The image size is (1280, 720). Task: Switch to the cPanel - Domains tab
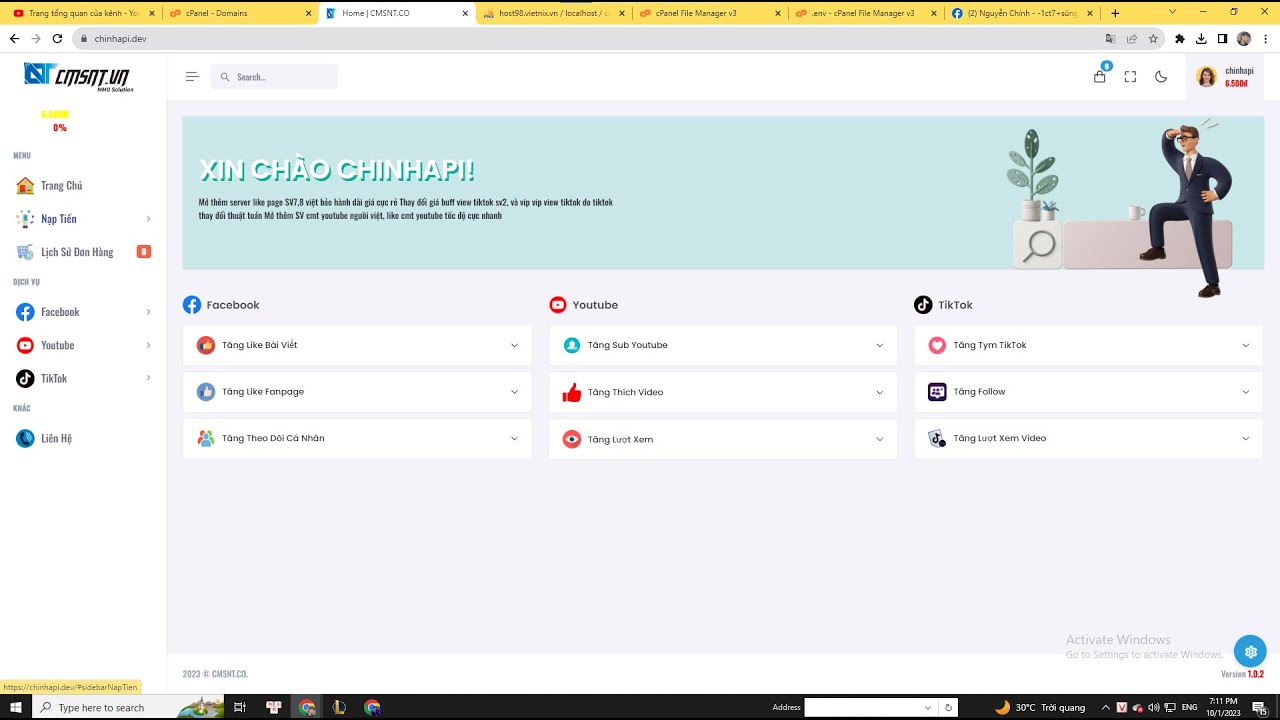point(240,13)
